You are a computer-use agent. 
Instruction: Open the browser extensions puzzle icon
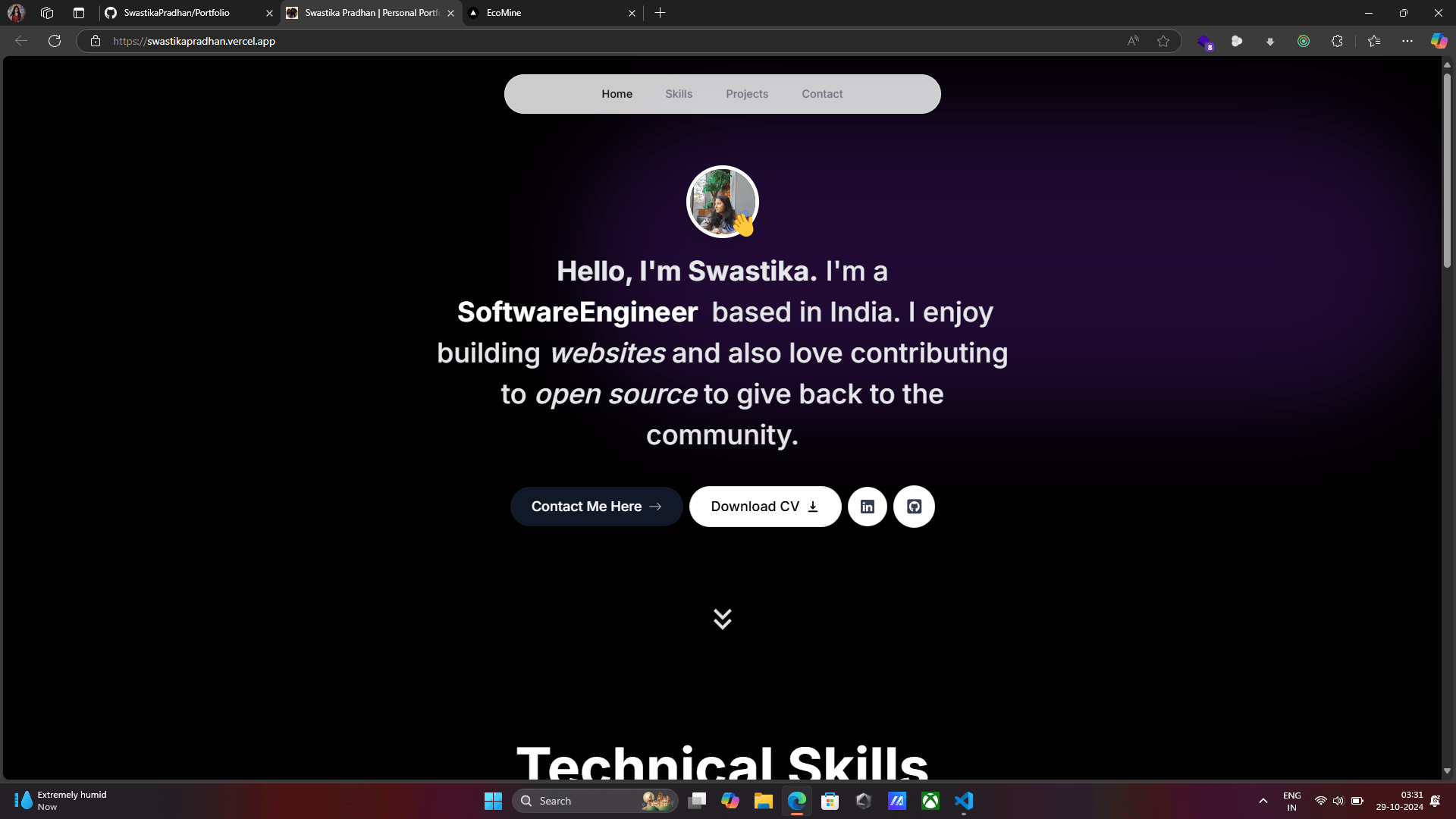click(x=1337, y=41)
